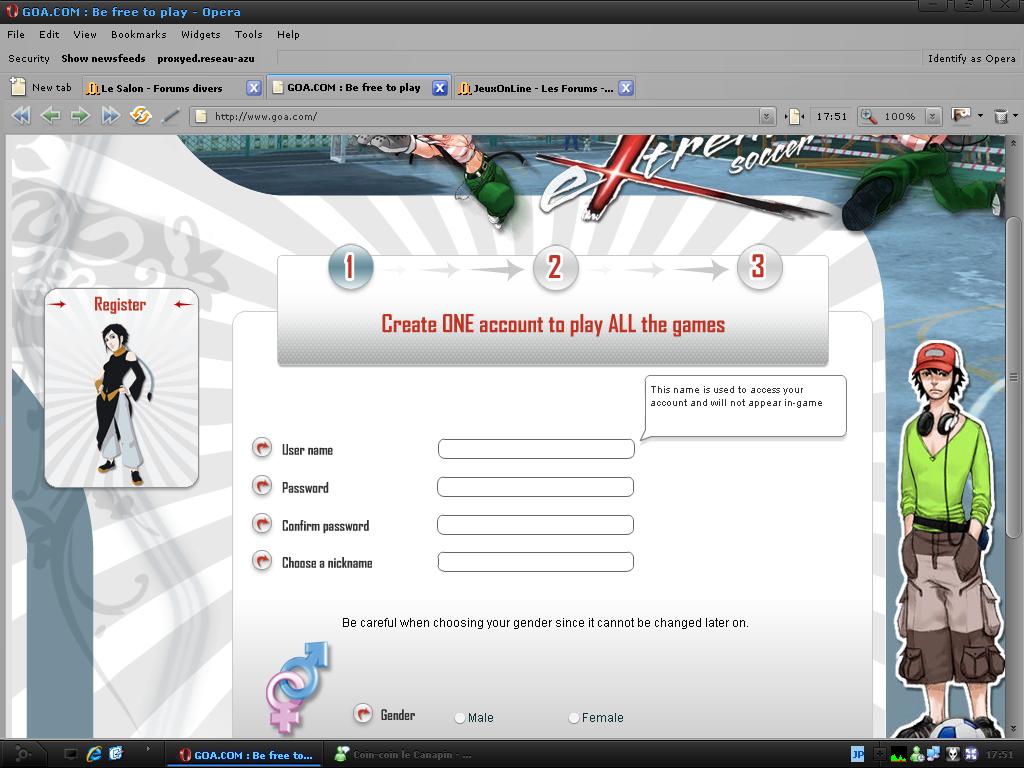Open the Windows start button
Screen dimensions: 1024x768
22,754
